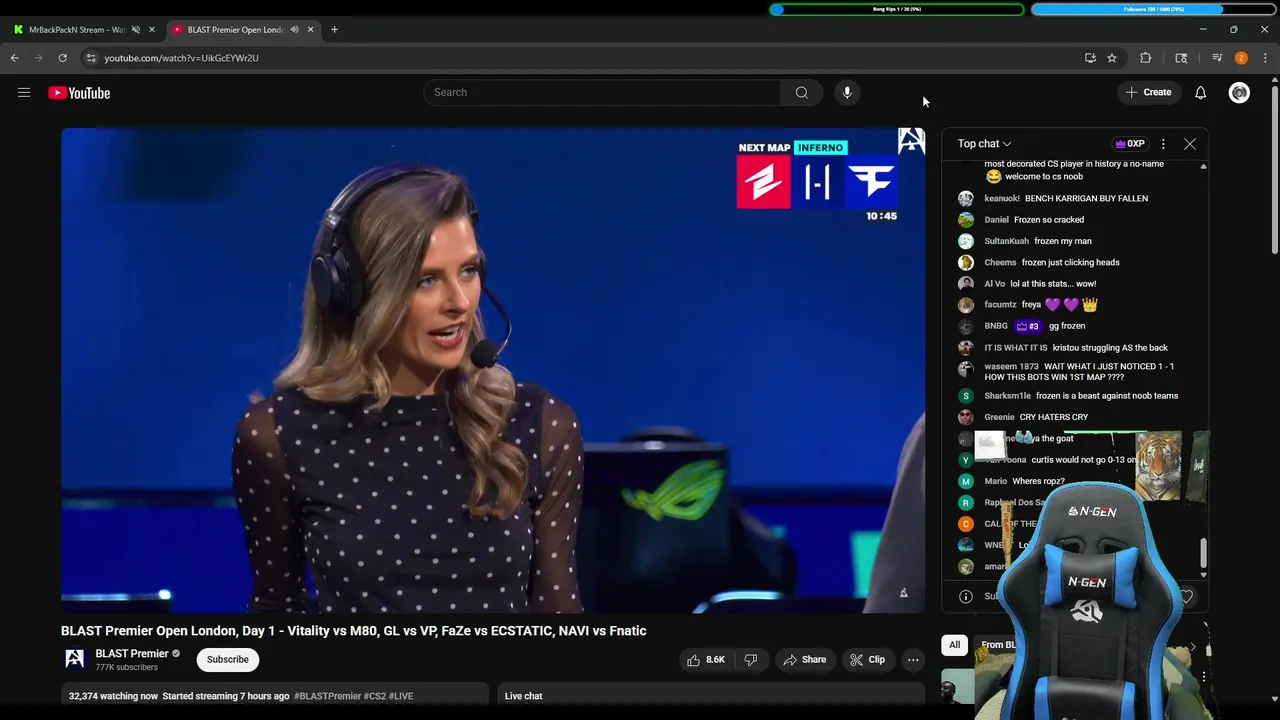Unmute the MrBackPackN Stream tab
This screenshot has width=1280, height=720.
pyautogui.click(x=136, y=30)
